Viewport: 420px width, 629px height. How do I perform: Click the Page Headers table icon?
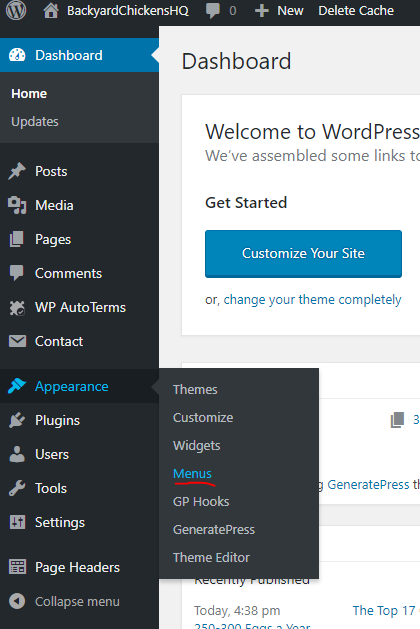tap(17, 567)
